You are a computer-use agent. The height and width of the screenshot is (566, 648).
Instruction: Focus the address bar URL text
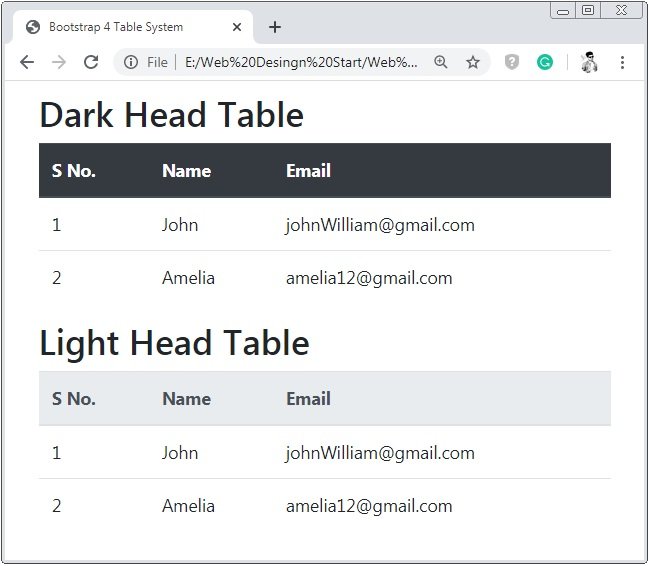(x=301, y=62)
